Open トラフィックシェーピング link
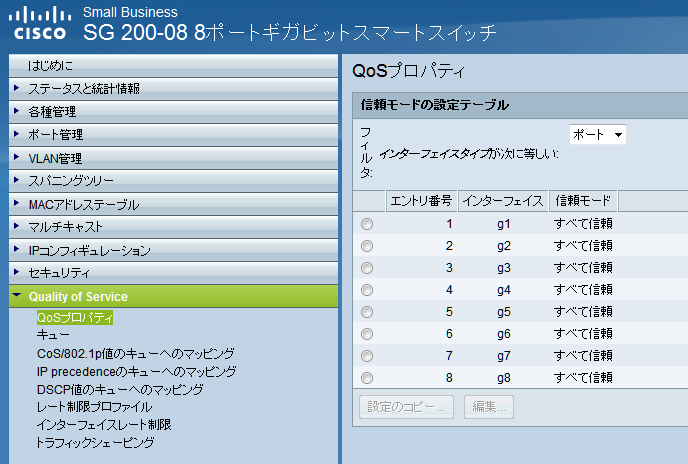This screenshot has width=688, height=464. [x=95, y=442]
